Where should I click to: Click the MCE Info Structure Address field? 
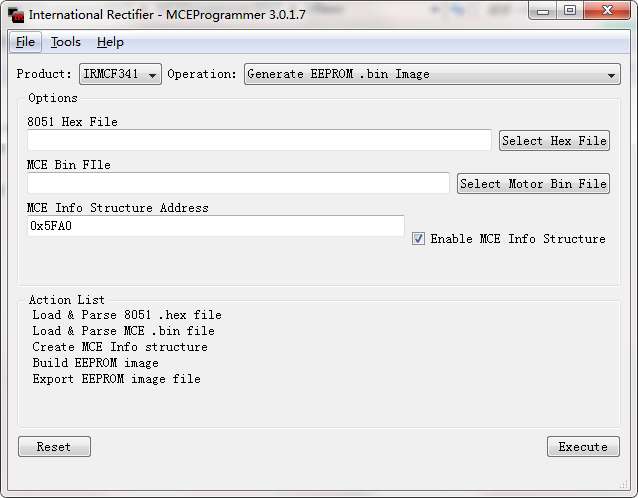click(216, 226)
